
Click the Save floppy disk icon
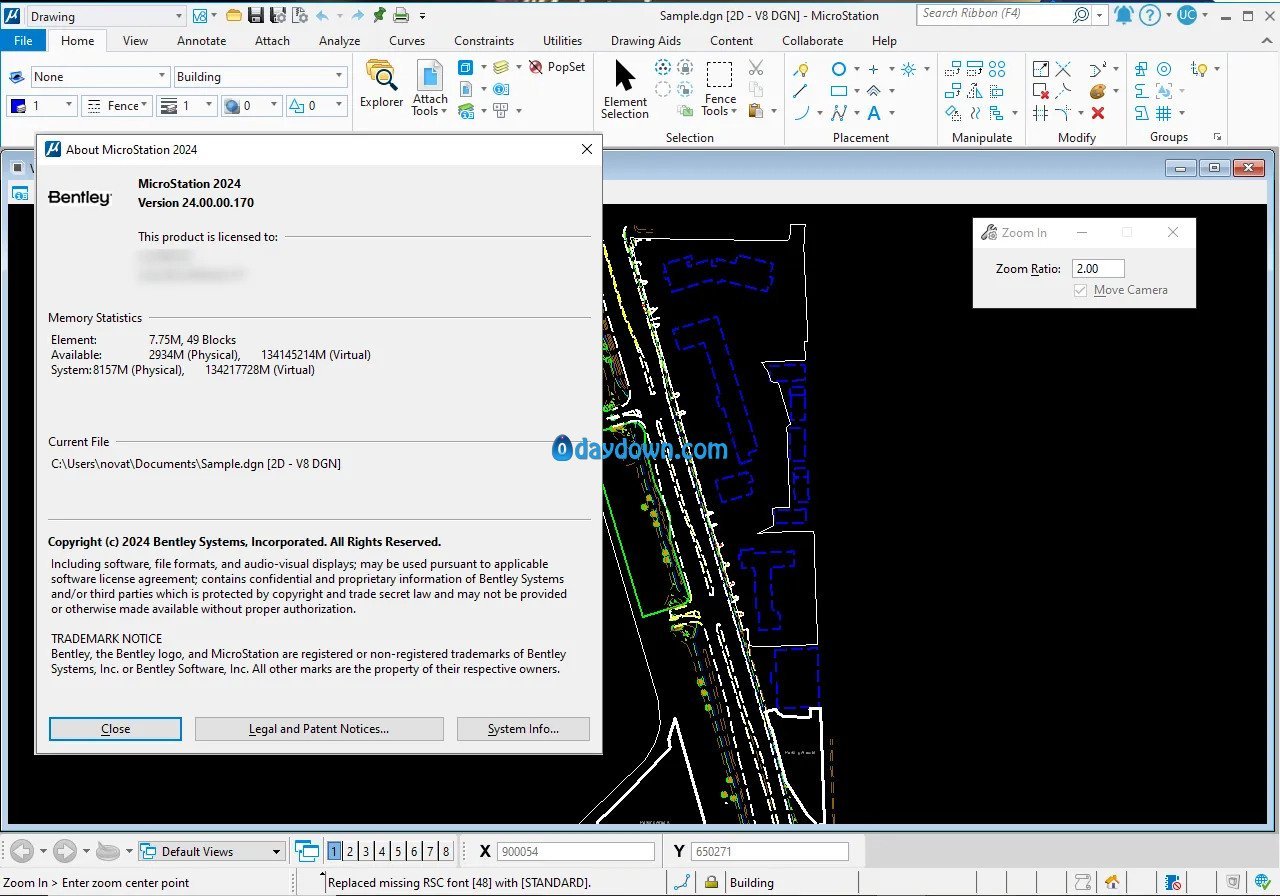[255, 15]
